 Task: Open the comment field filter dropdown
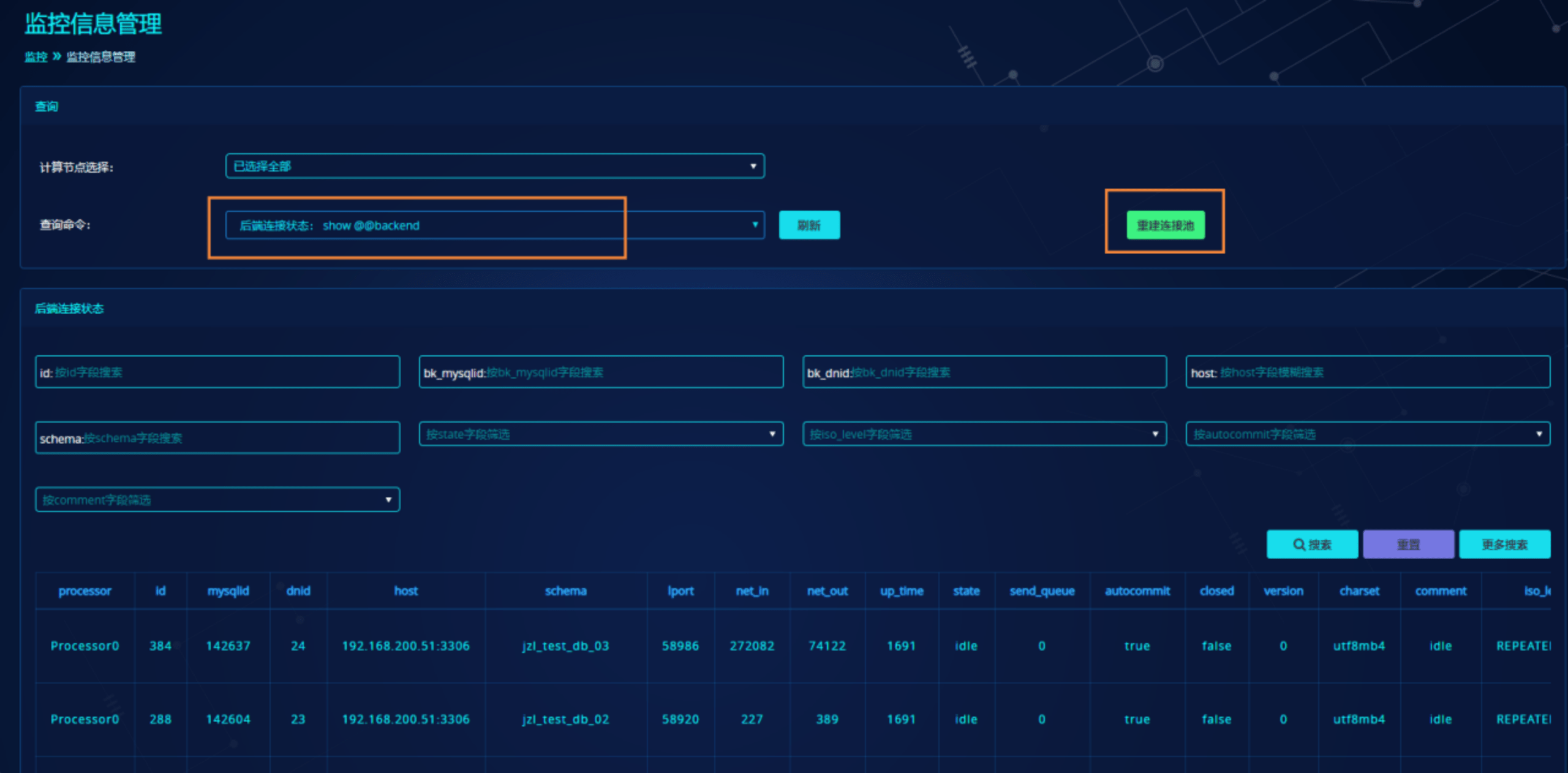click(x=217, y=499)
